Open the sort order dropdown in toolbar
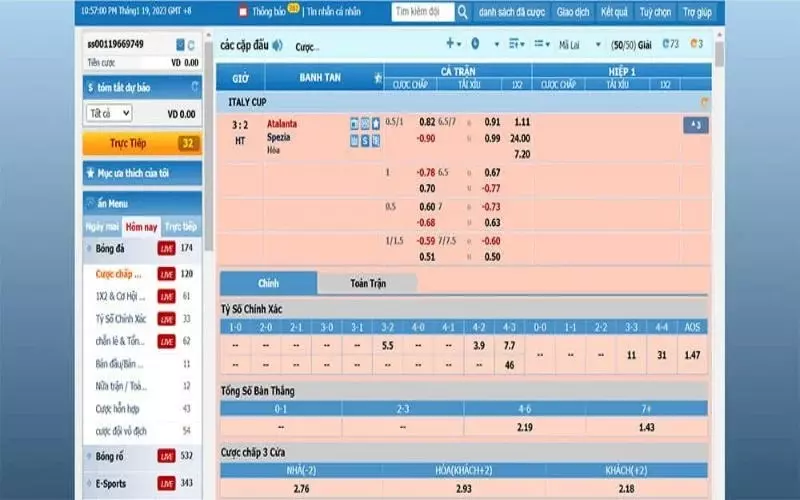Screen dimensions: 800x500 (x=517, y=44)
